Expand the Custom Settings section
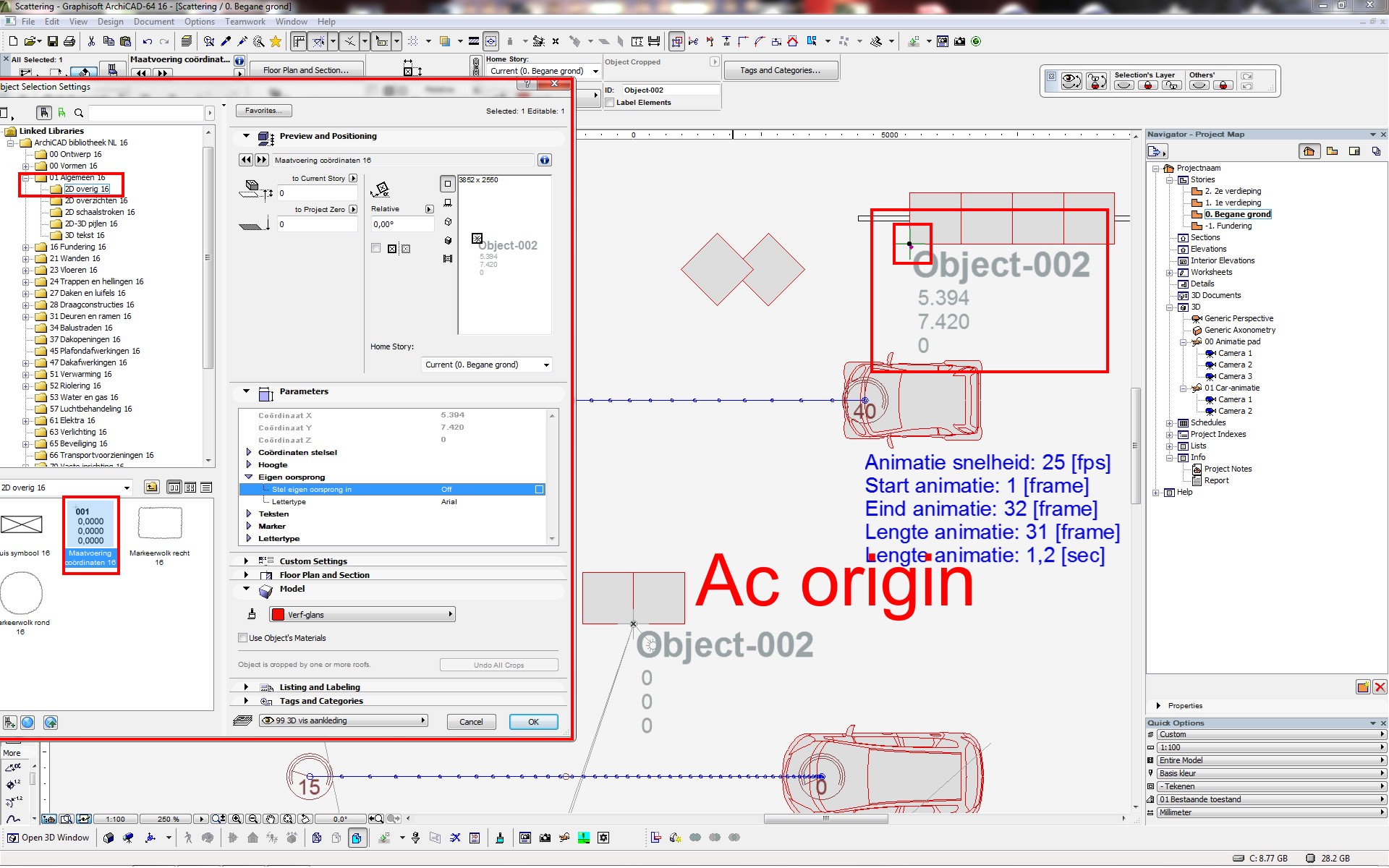1389x868 pixels. click(246, 561)
